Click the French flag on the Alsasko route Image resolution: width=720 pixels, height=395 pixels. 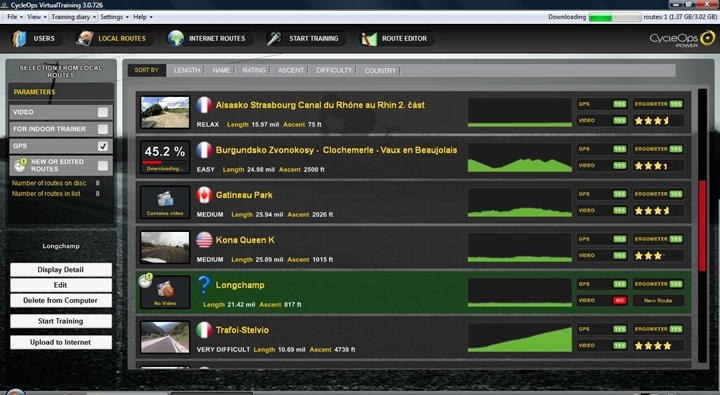pyautogui.click(x=204, y=105)
